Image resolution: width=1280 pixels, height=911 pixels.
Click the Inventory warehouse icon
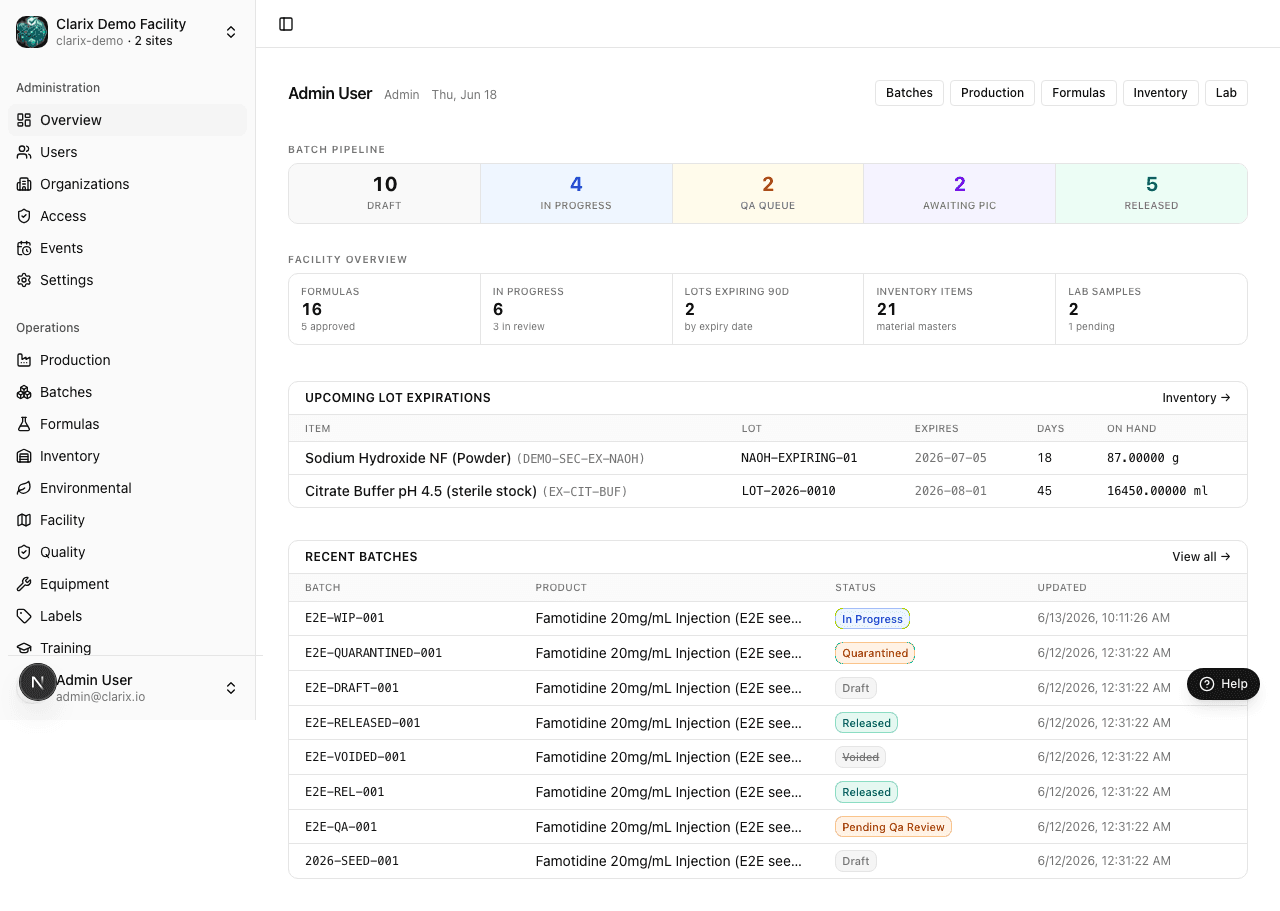[24, 456]
